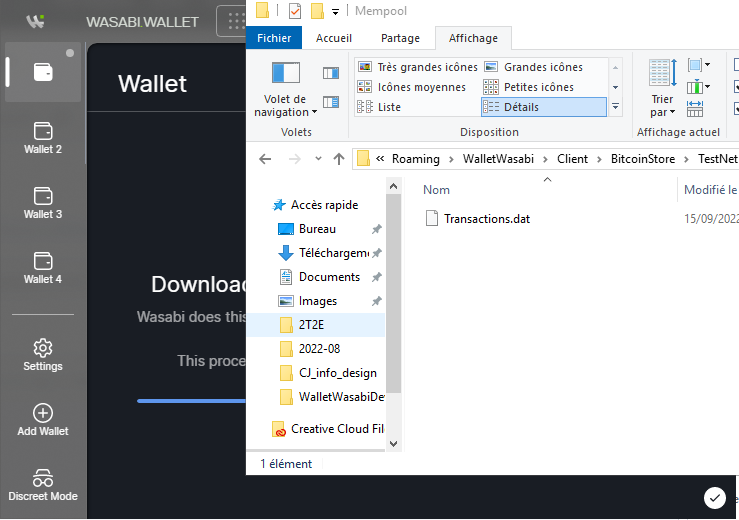The width and height of the screenshot is (739, 520).
Task: Choose Petites icônes layout
Action: (528, 87)
